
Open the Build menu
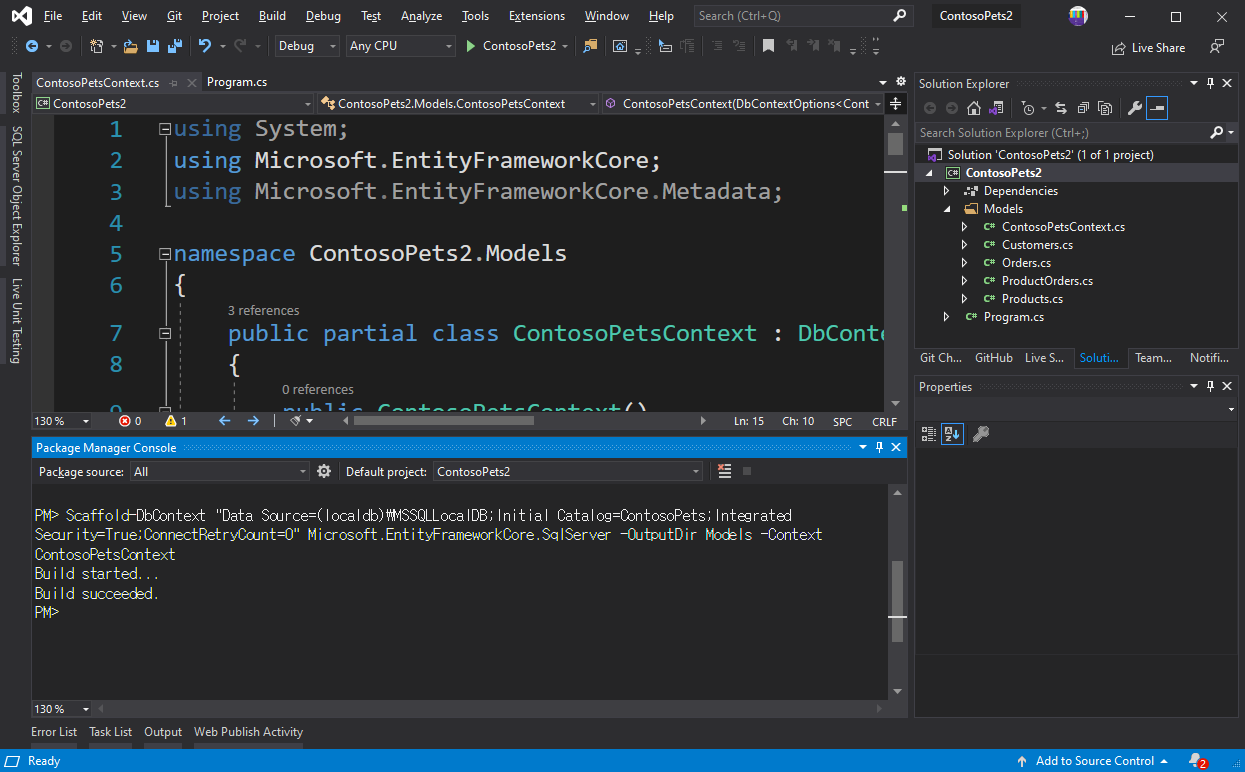[x=272, y=16]
